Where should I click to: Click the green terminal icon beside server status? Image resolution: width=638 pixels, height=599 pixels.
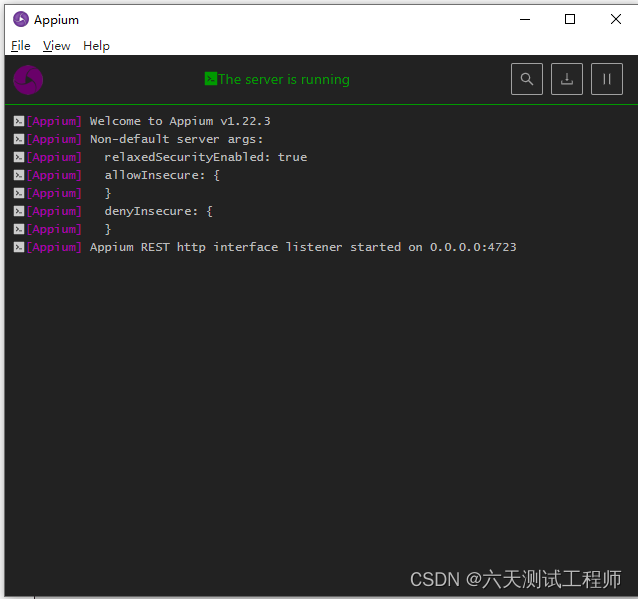pyautogui.click(x=210, y=79)
